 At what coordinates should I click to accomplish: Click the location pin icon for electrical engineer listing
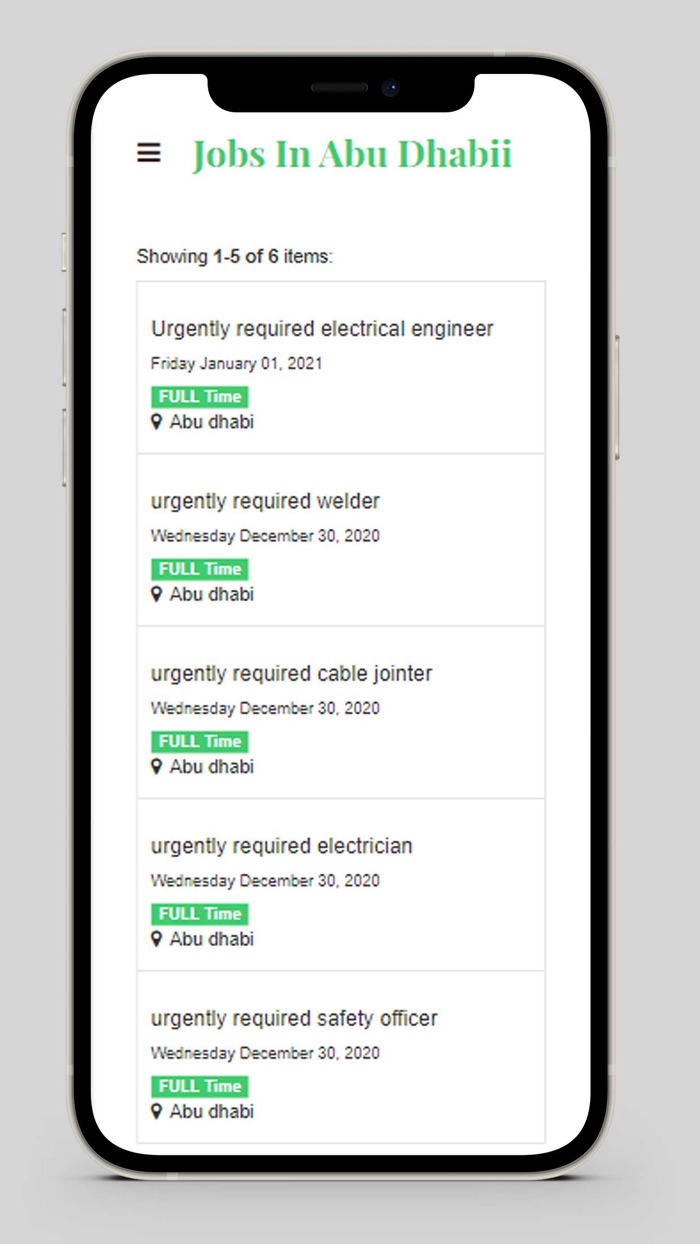(157, 422)
